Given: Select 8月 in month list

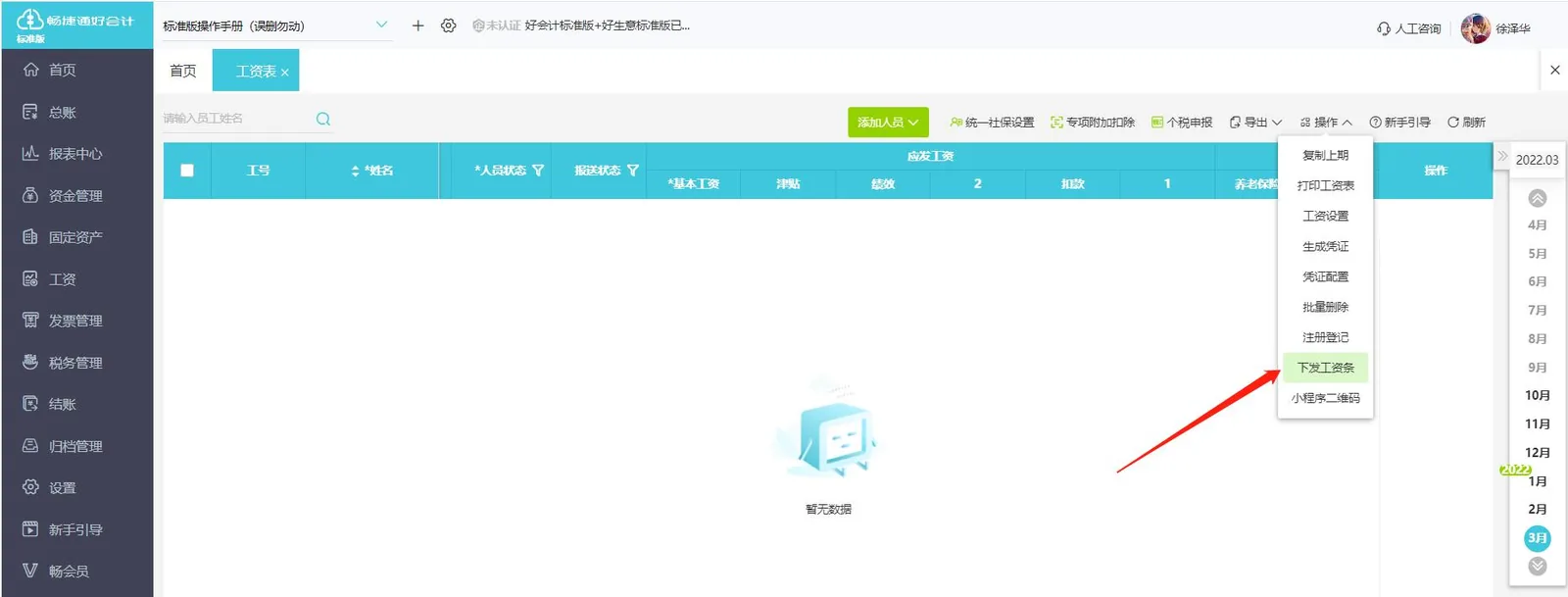Looking at the screenshot, I should tap(1537, 338).
